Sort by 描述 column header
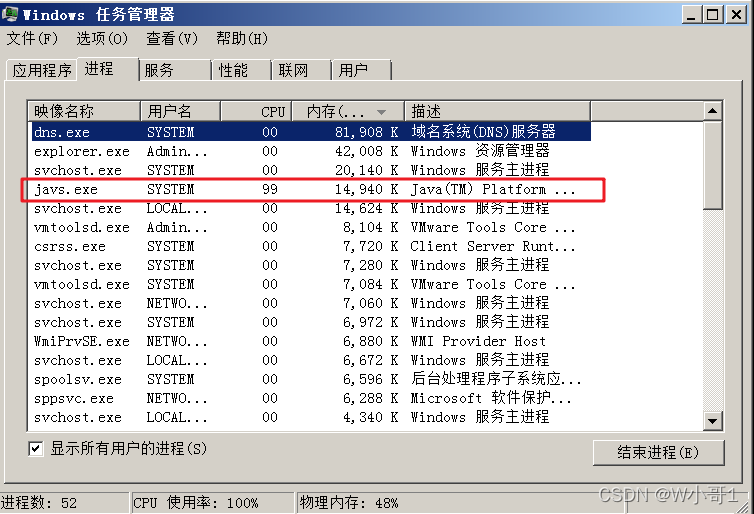The height and width of the screenshot is (514, 754). pos(498,112)
